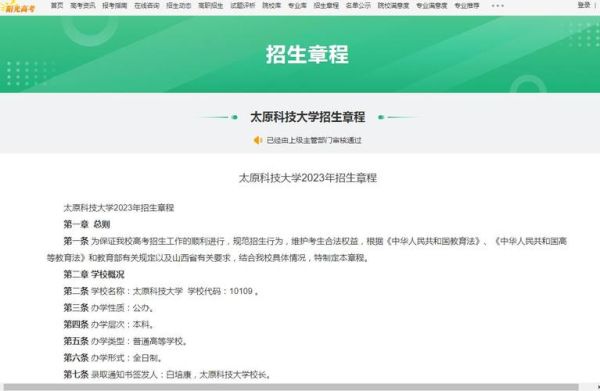Open the 专业库 navigation item
Viewport: 600px width, 391px height.
[x=297, y=5]
